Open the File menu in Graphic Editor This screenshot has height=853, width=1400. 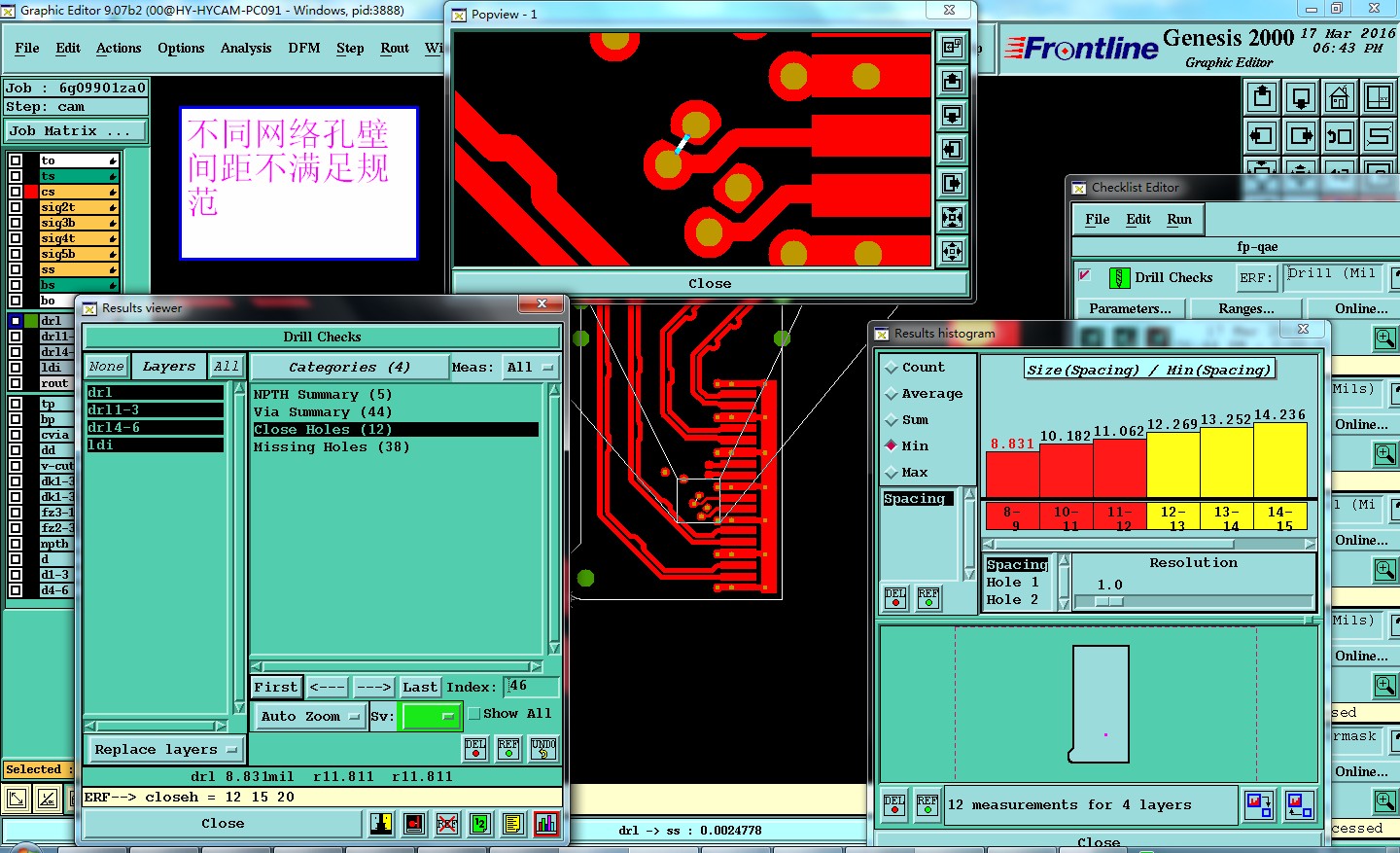pos(27,48)
